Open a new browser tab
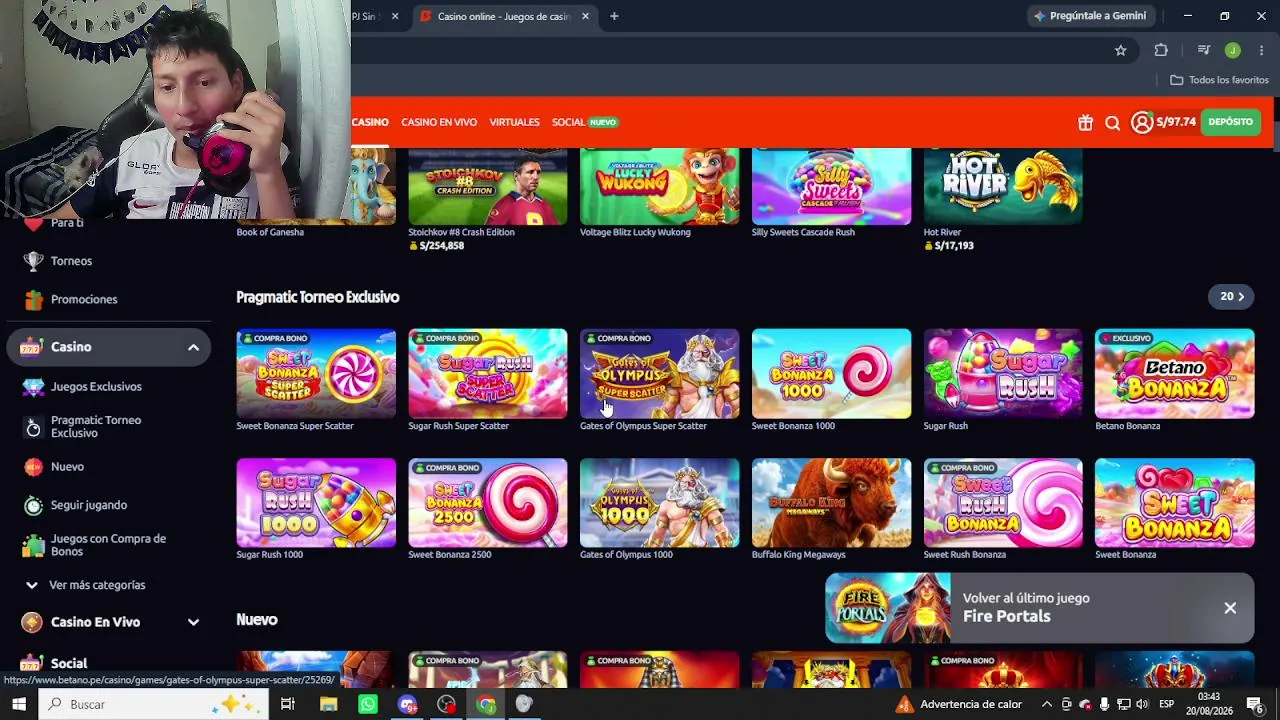Image resolution: width=1280 pixels, height=720 pixels. [x=614, y=16]
